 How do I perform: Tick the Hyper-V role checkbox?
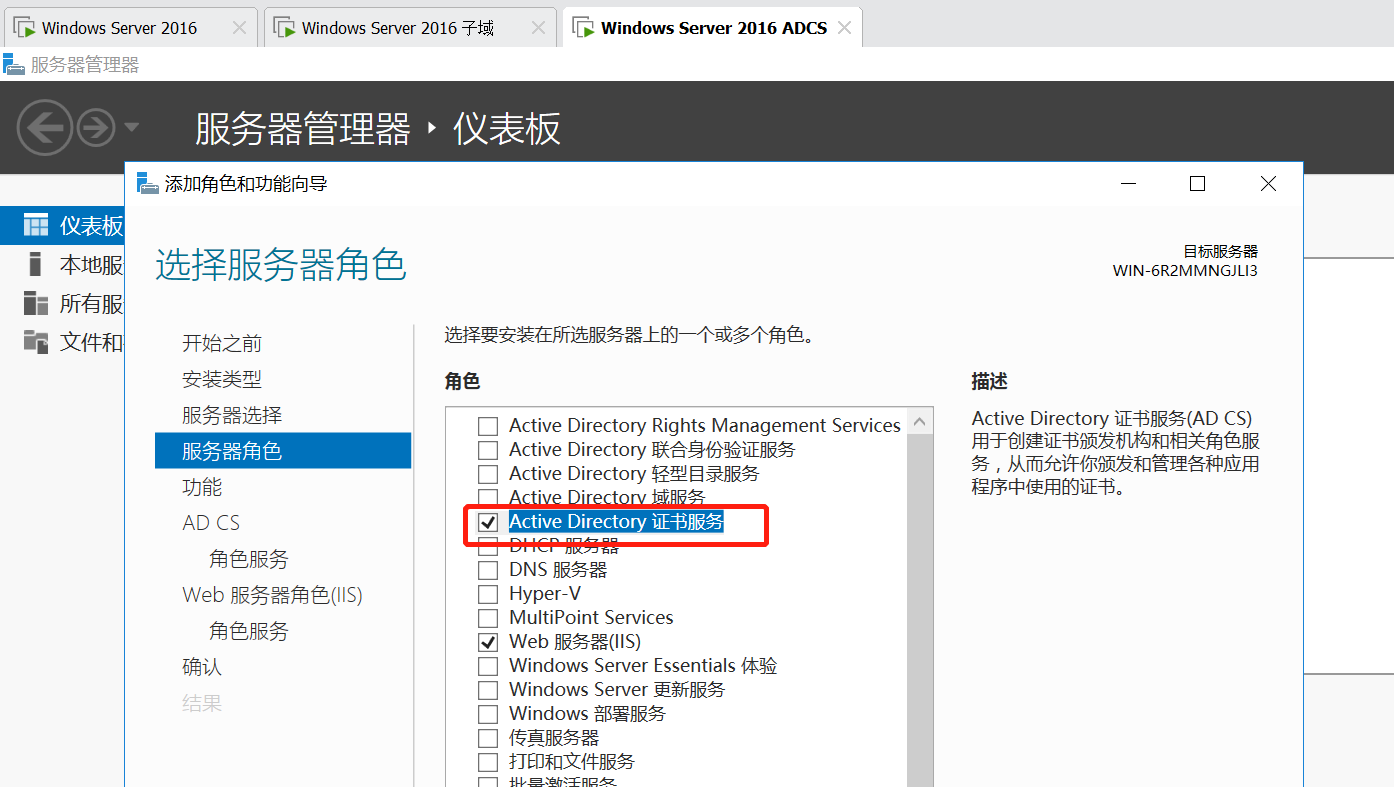pos(488,594)
